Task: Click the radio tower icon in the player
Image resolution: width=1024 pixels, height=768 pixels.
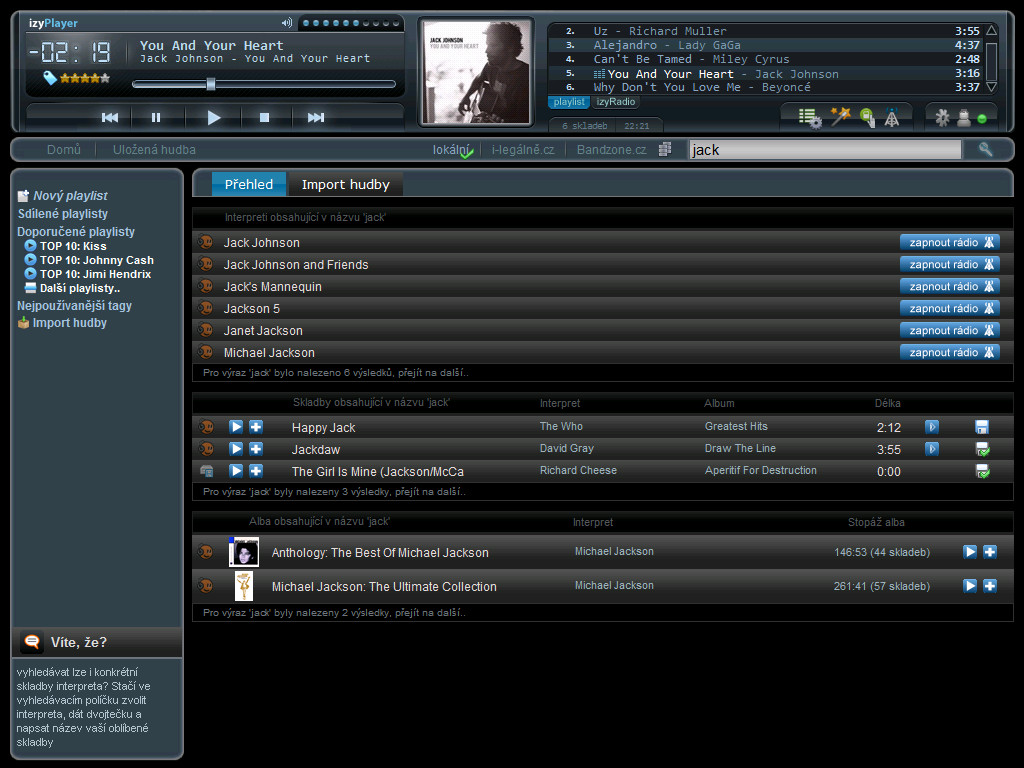Action: tap(891, 118)
